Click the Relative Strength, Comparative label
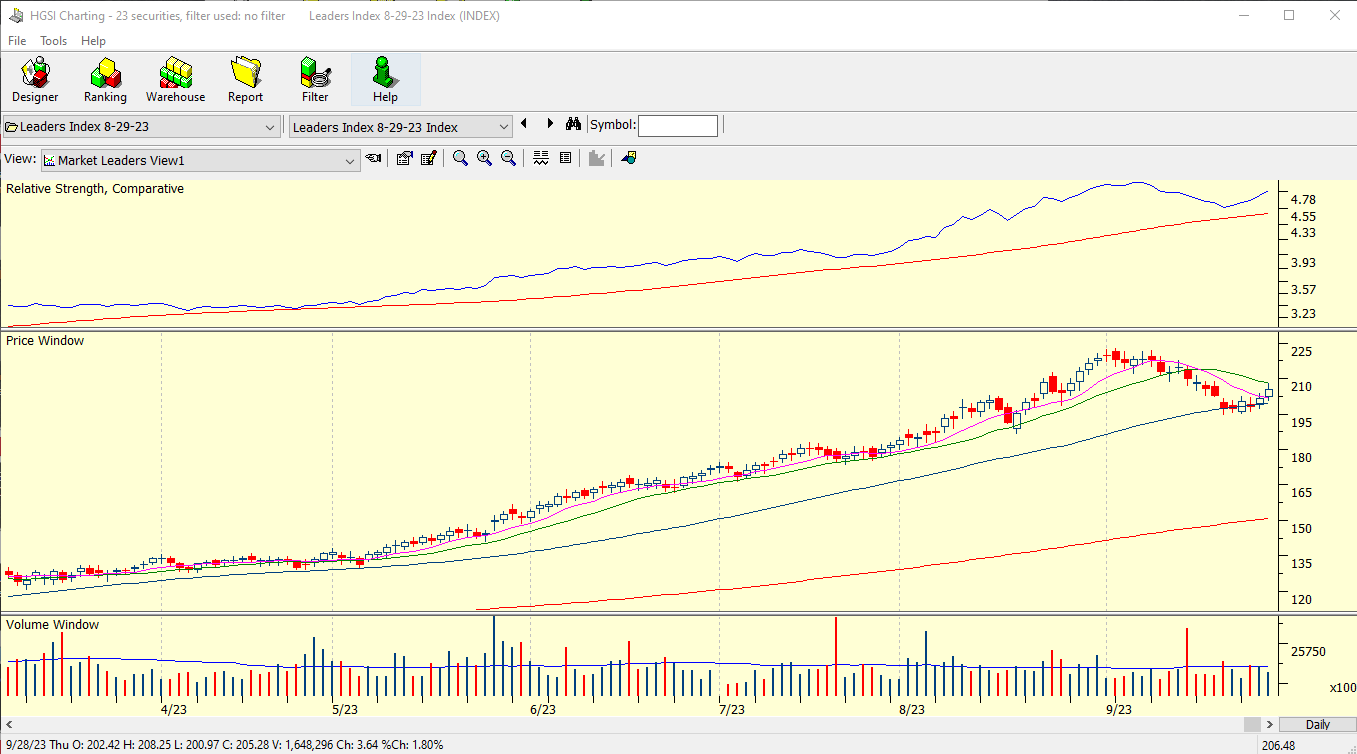This screenshot has width=1357, height=754. [95, 189]
